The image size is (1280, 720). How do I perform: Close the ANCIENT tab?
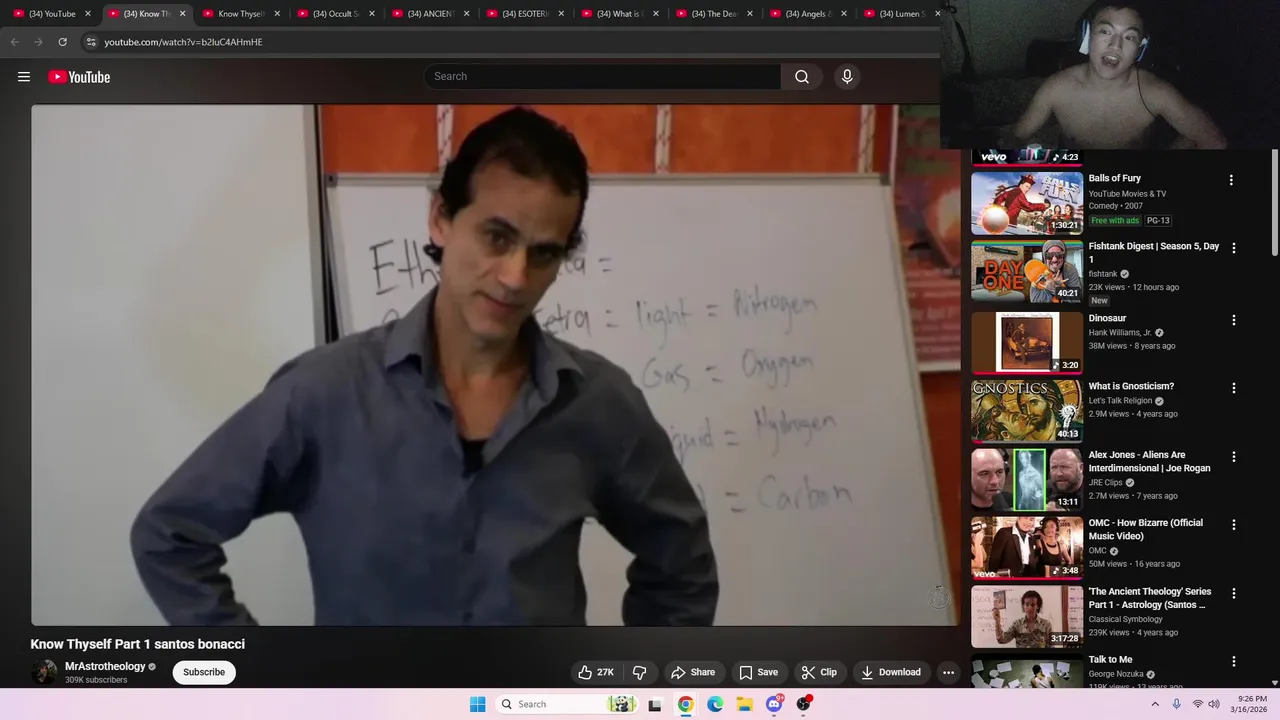[x=467, y=14]
